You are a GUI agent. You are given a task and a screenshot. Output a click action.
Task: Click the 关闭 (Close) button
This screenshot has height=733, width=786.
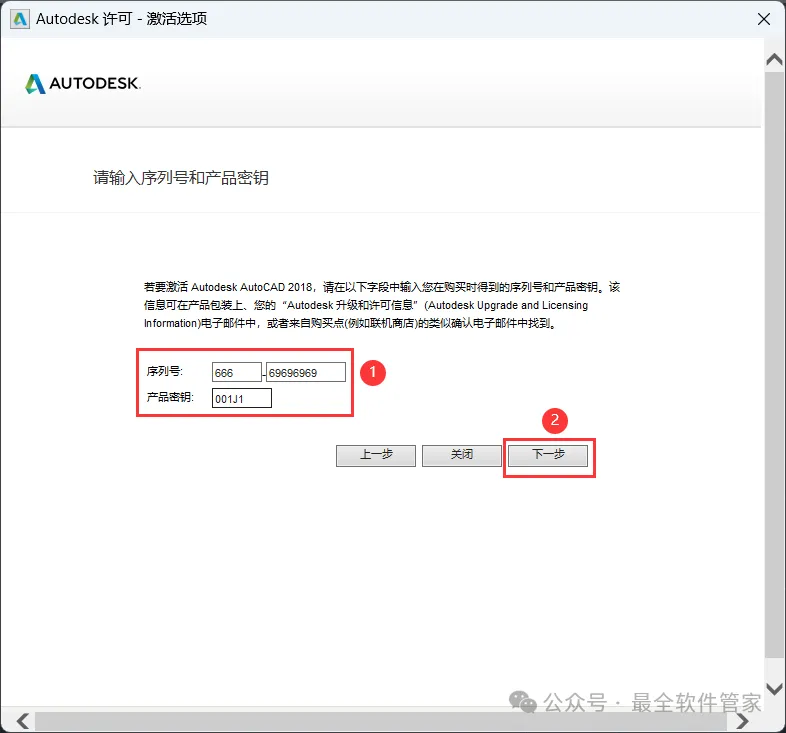tap(462, 455)
